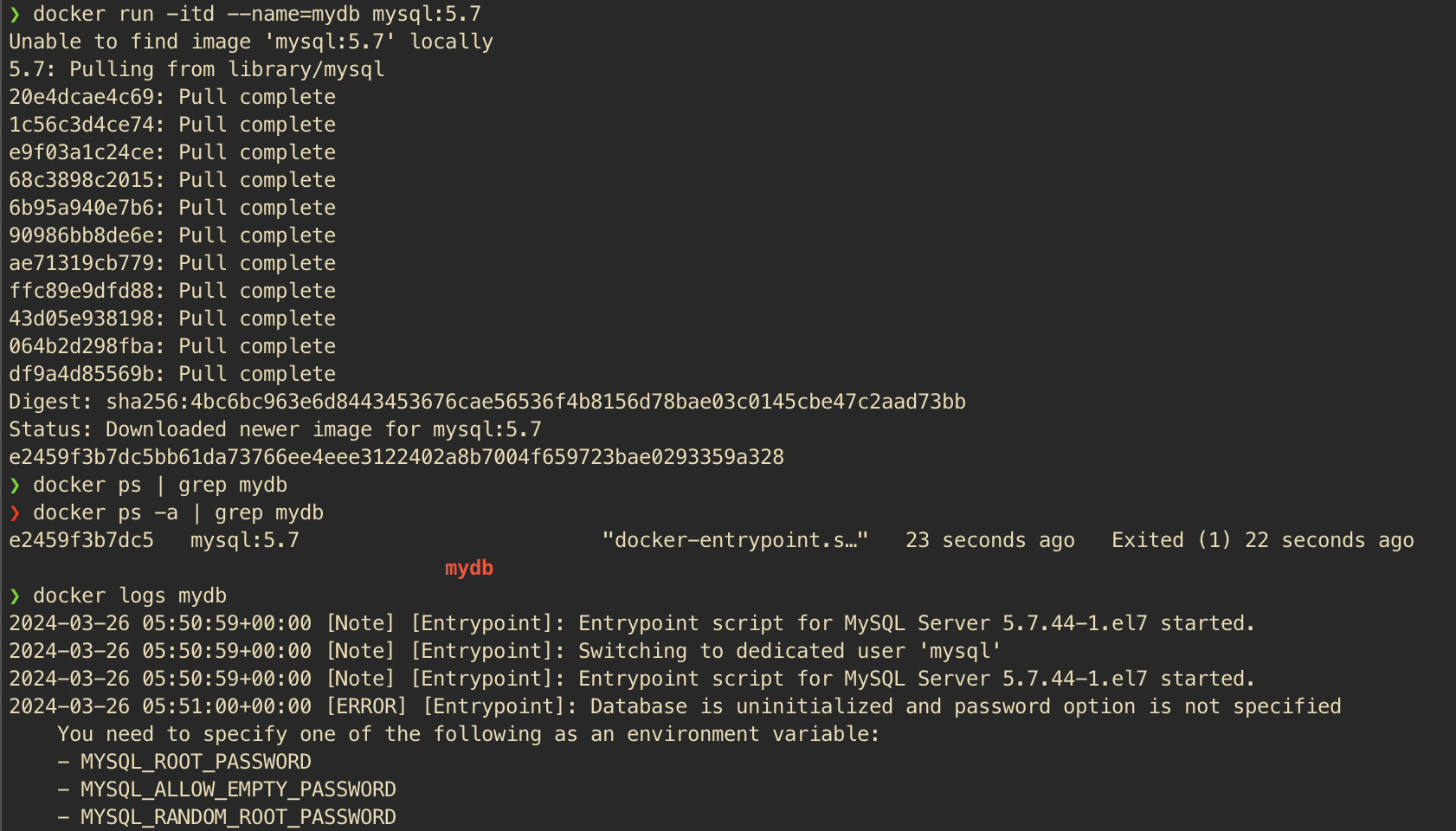The image size is (1456, 831).
Task: Click the "docker-entrypoint.s…" command text
Action: tap(735, 541)
